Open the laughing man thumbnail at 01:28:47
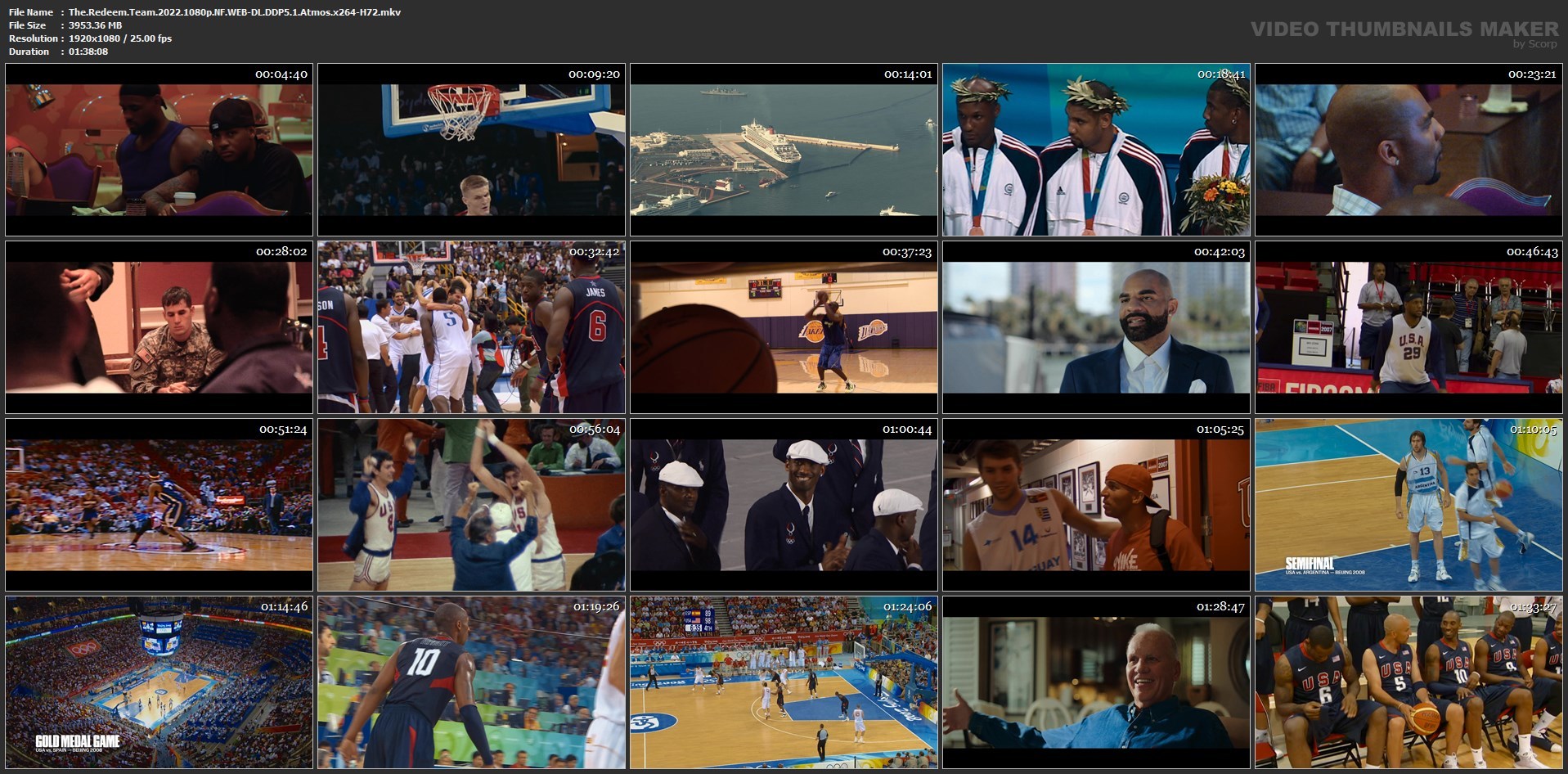 click(x=1096, y=682)
